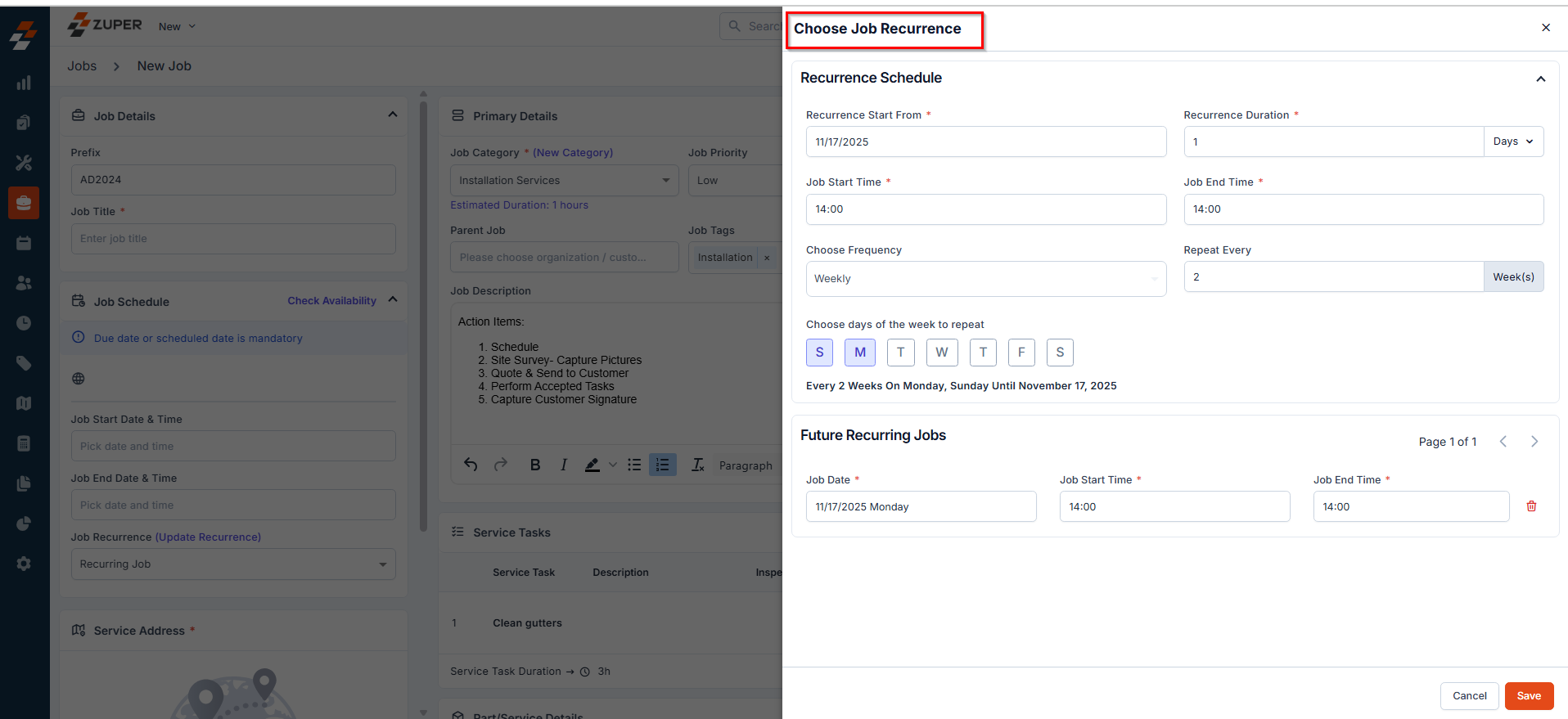Toggle Thursday in days of week to repeat
Viewport: 1568px width, 719px height.
(984, 353)
